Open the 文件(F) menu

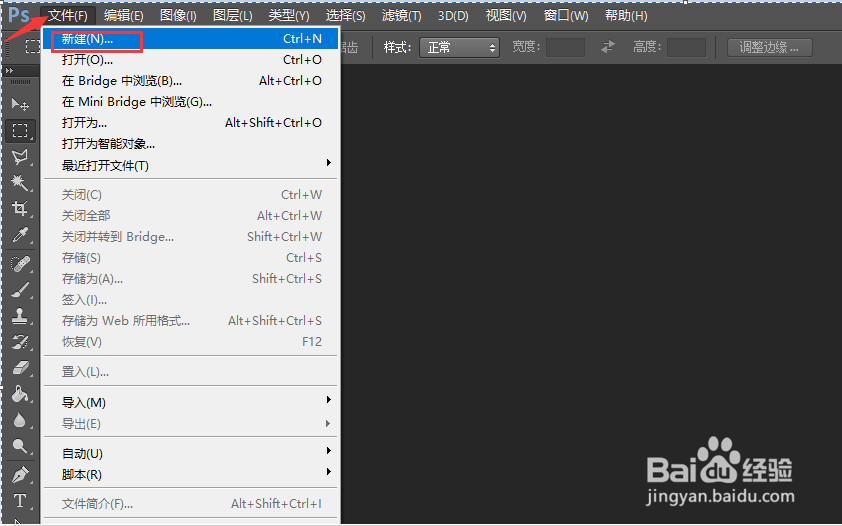tap(68, 16)
